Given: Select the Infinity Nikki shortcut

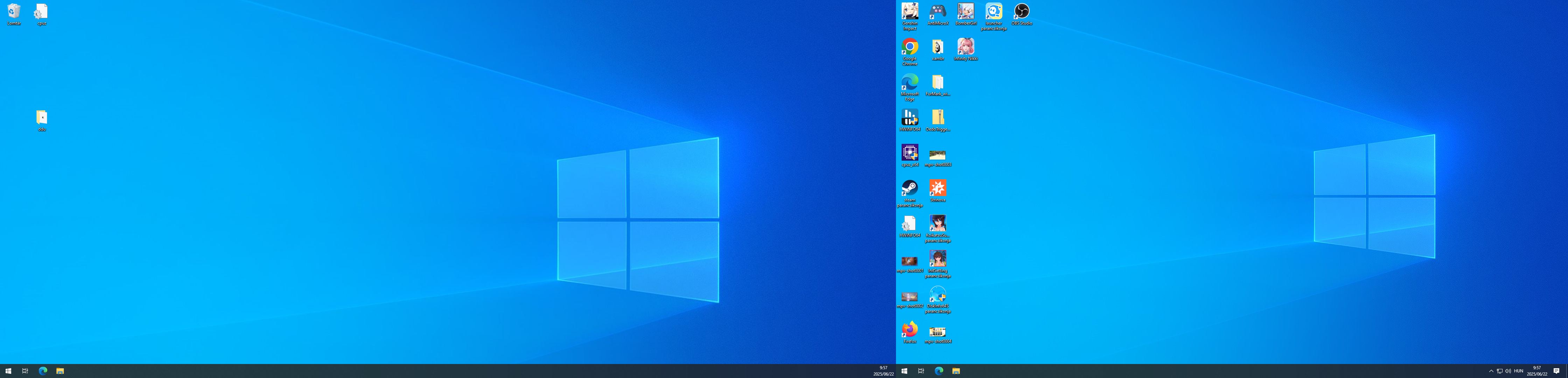Looking at the screenshot, I should pyautogui.click(x=966, y=50).
